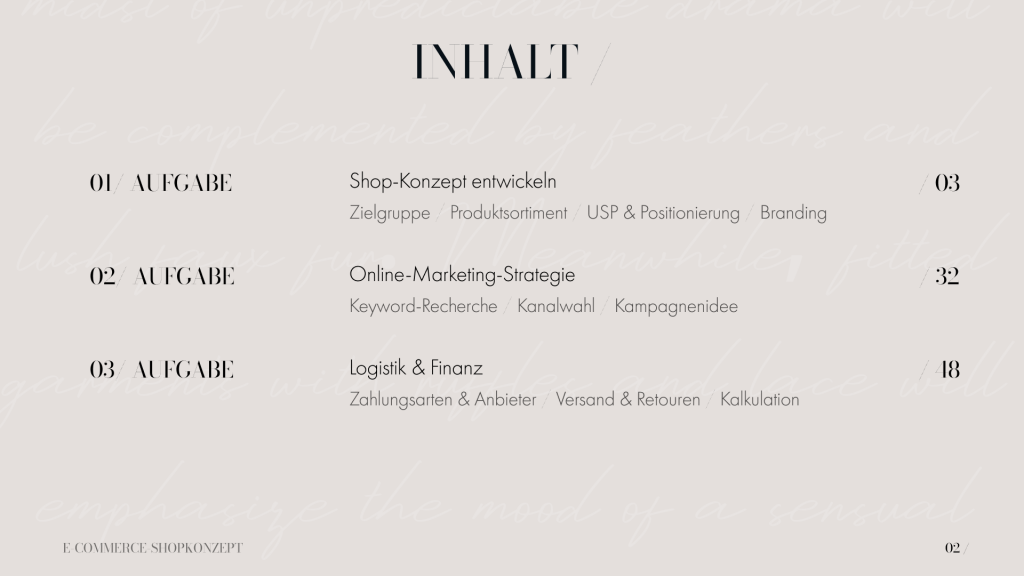Select the 03/ AUFGABE heading
Image resolution: width=1024 pixels, height=576 pixels.
point(162,370)
